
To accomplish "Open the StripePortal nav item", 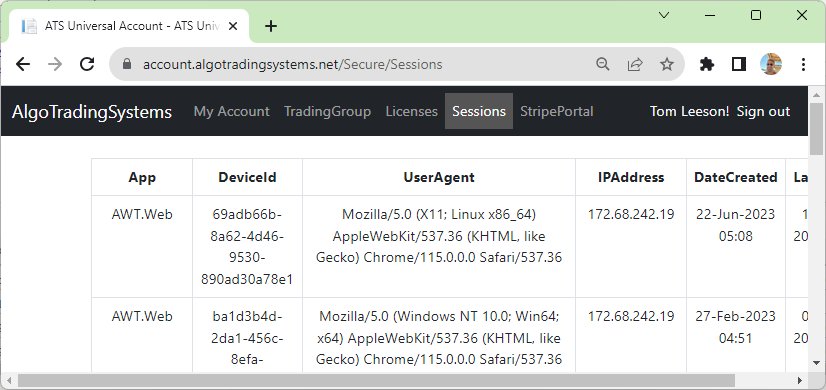I will tap(557, 111).
